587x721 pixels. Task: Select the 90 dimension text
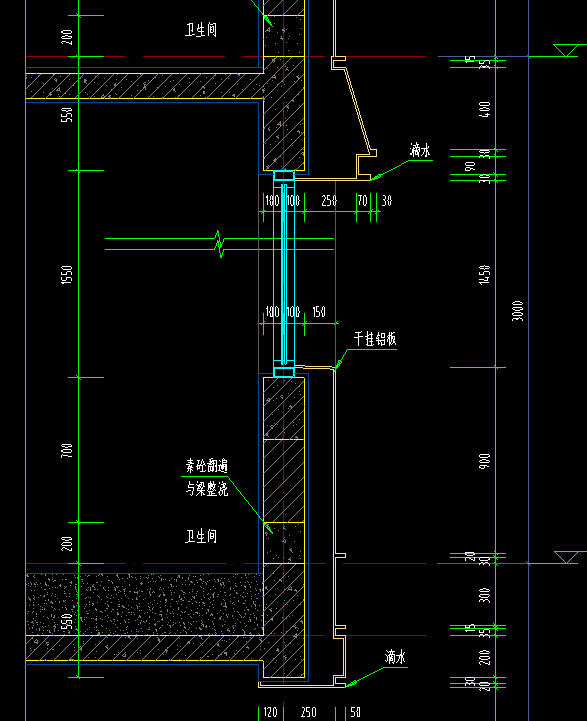[470, 166]
